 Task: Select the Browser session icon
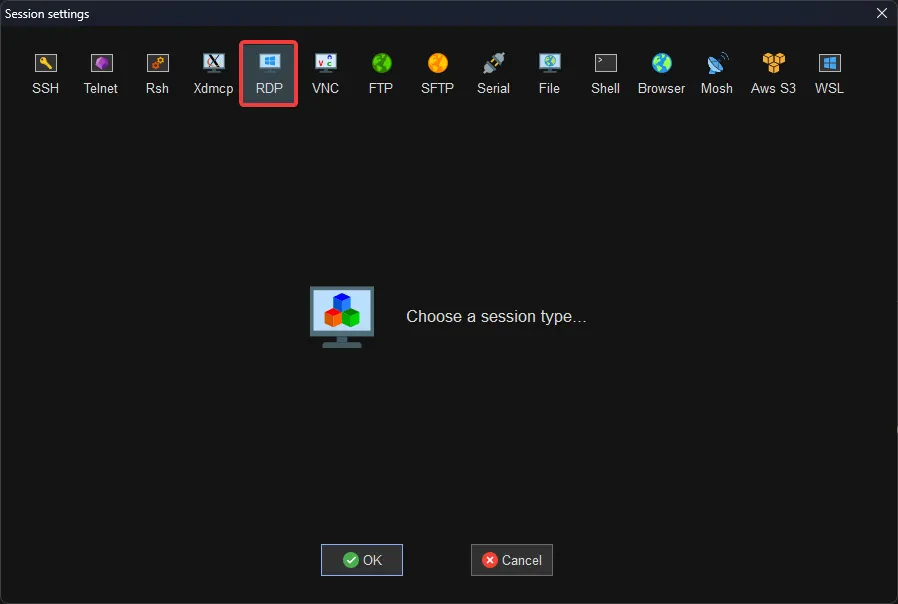point(661,74)
